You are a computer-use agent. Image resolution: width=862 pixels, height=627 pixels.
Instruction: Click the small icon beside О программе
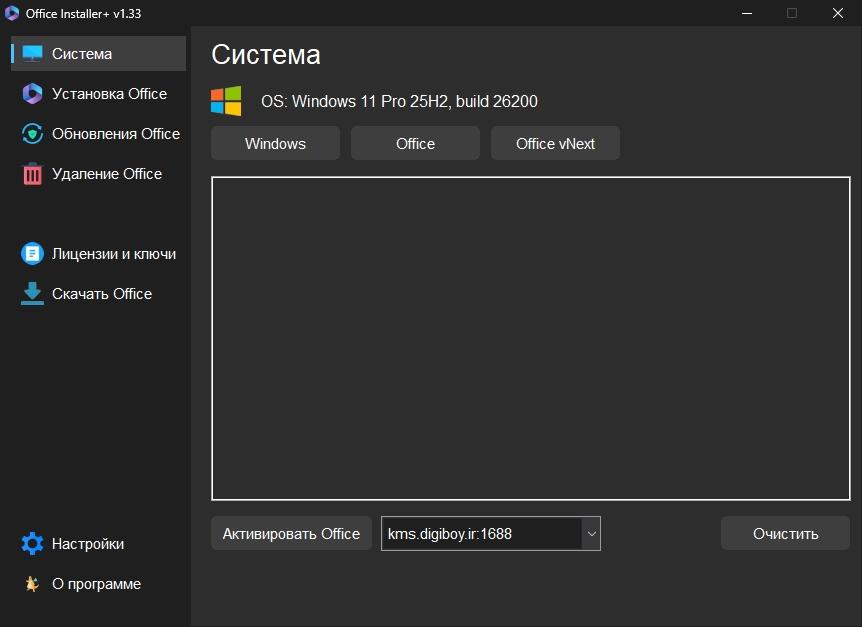click(32, 584)
